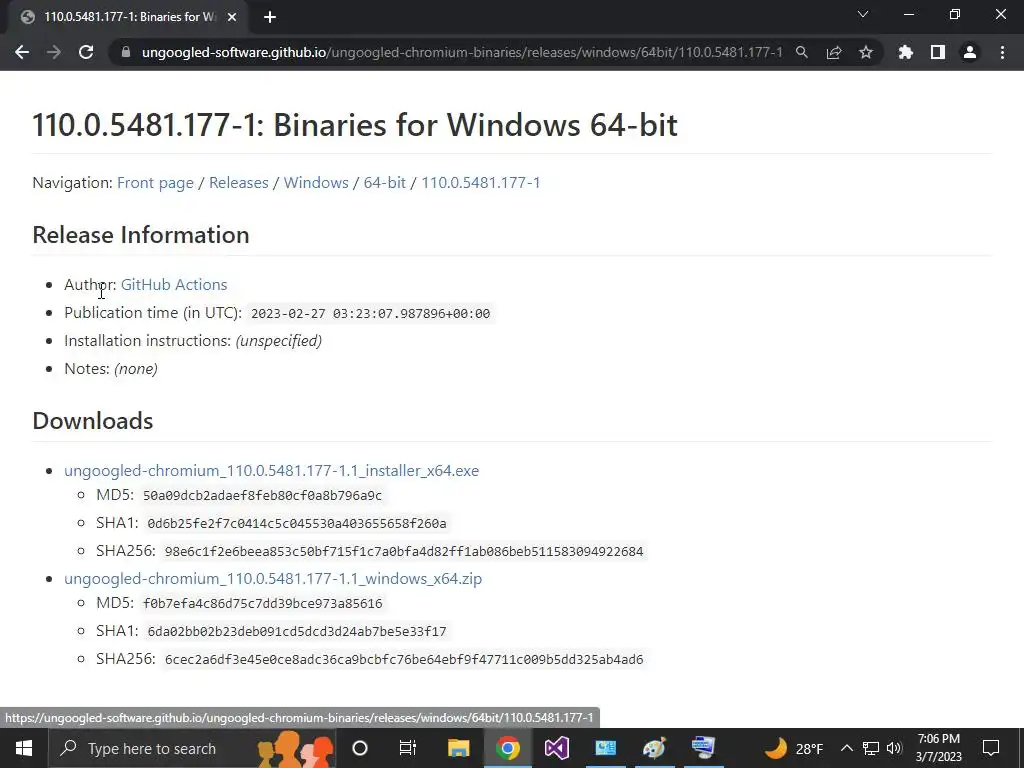Toggle the browser side panel
1024x768 pixels.
coord(937,52)
